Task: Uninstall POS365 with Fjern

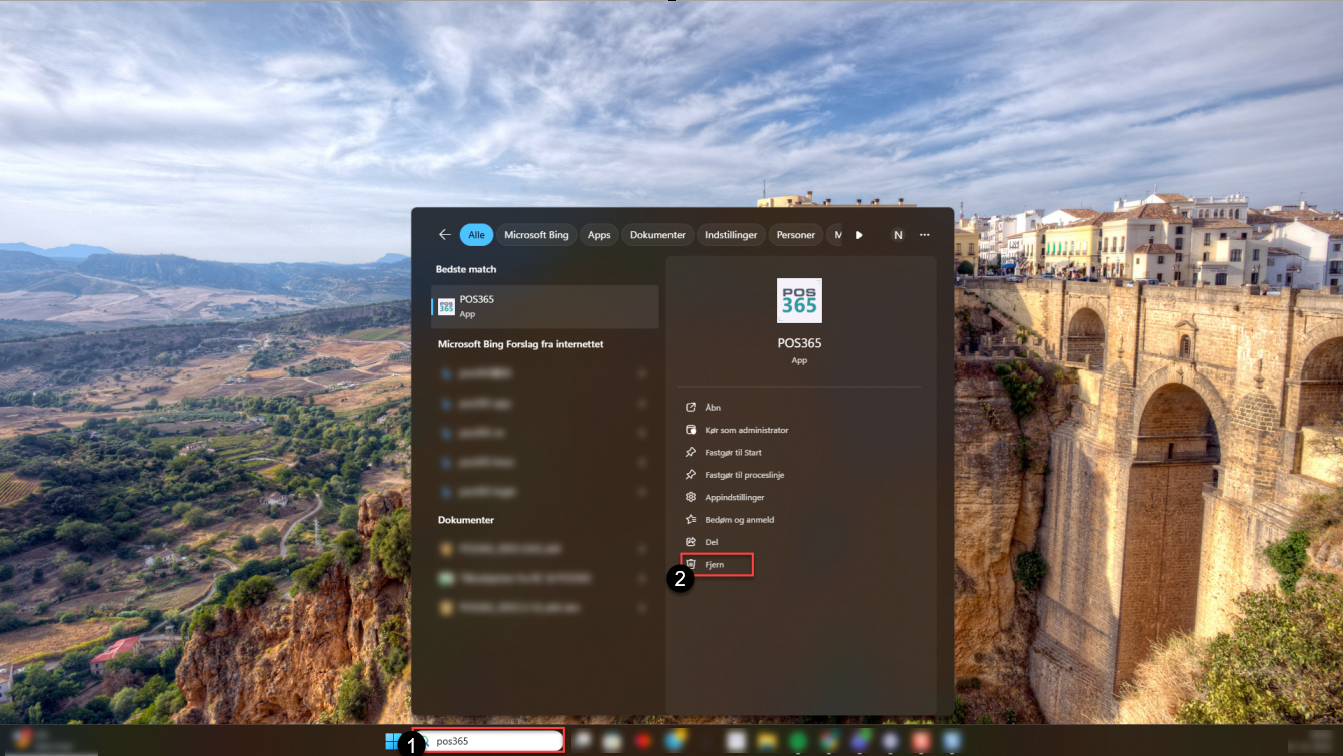Action: coord(716,565)
